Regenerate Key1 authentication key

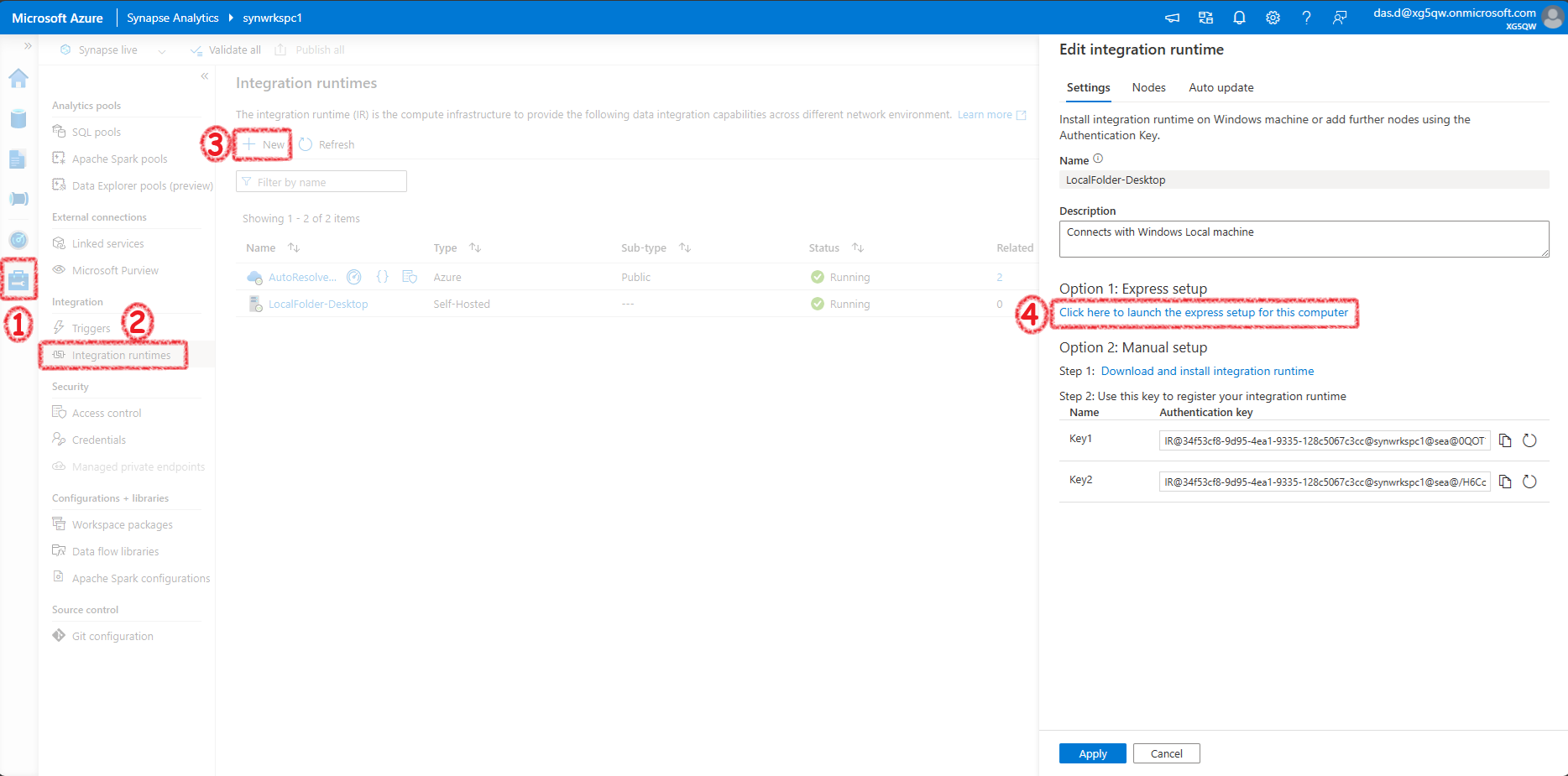[1529, 440]
